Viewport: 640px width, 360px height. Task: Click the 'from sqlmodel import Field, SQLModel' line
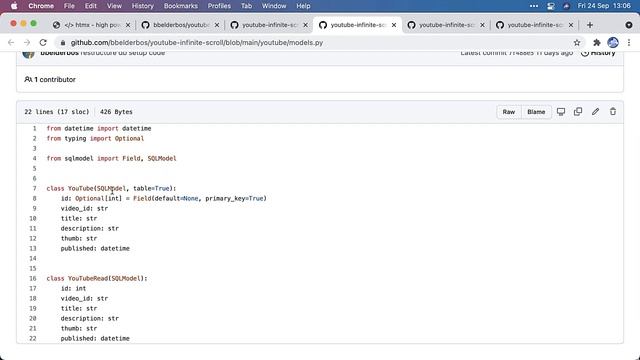pos(111,158)
